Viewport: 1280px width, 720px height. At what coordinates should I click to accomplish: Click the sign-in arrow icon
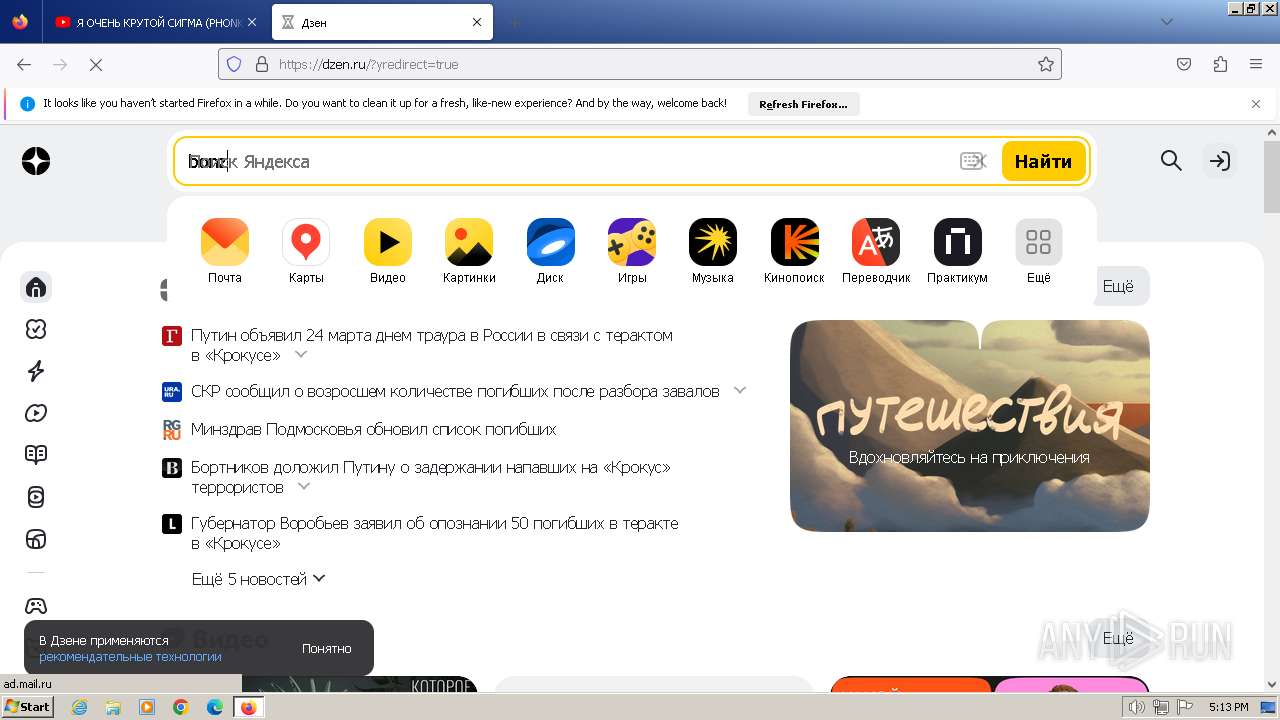(1219, 161)
